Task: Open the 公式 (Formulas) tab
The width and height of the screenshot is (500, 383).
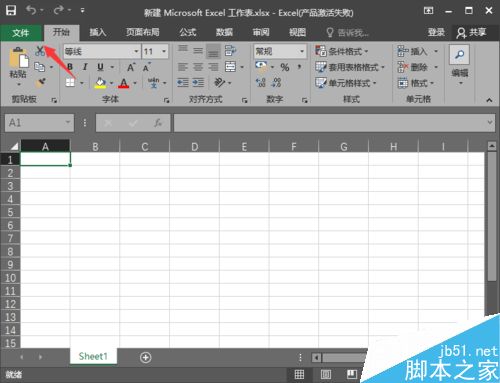Action: (188, 32)
